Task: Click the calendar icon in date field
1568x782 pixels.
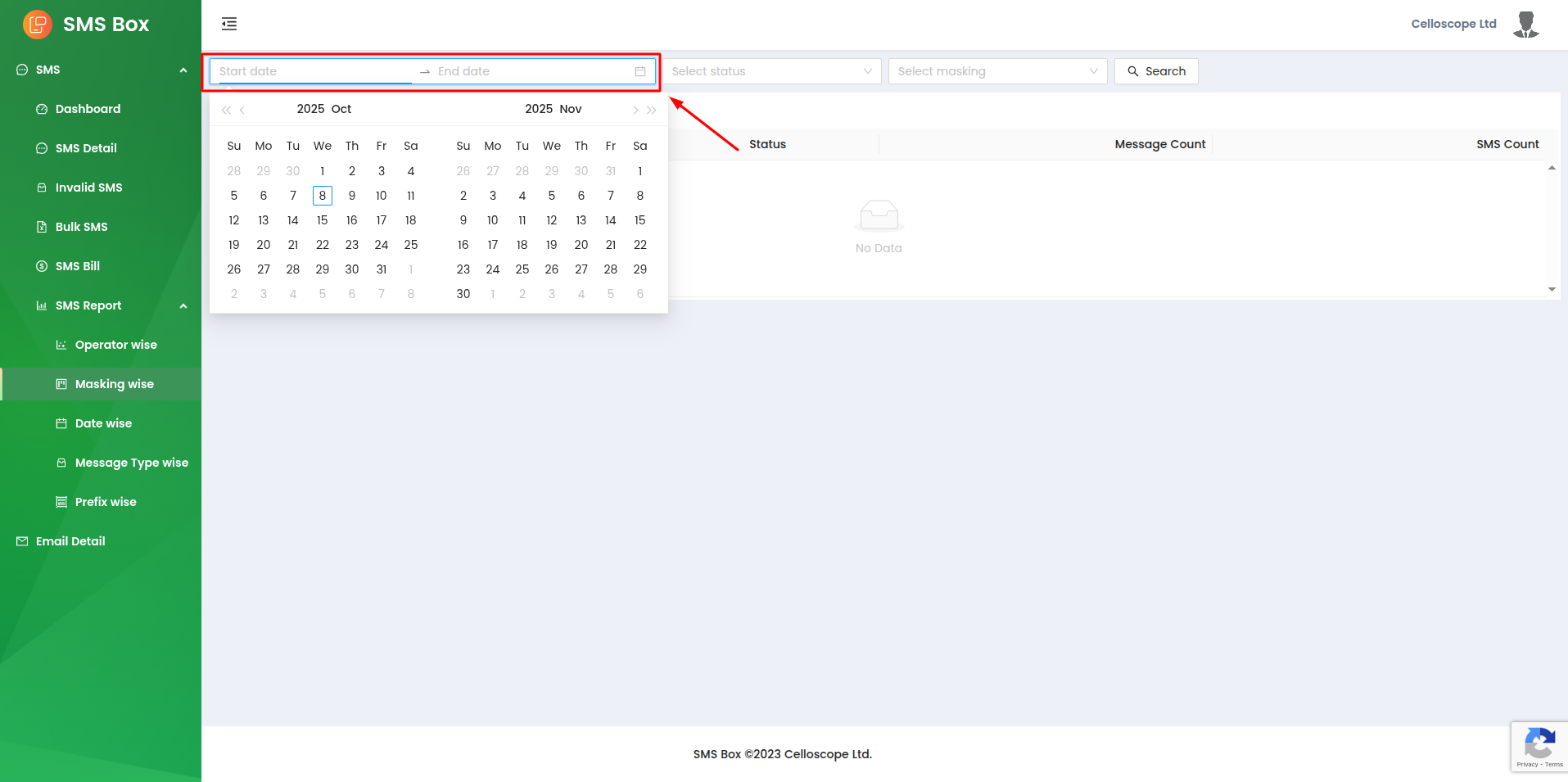Action: tap(640, 71)
